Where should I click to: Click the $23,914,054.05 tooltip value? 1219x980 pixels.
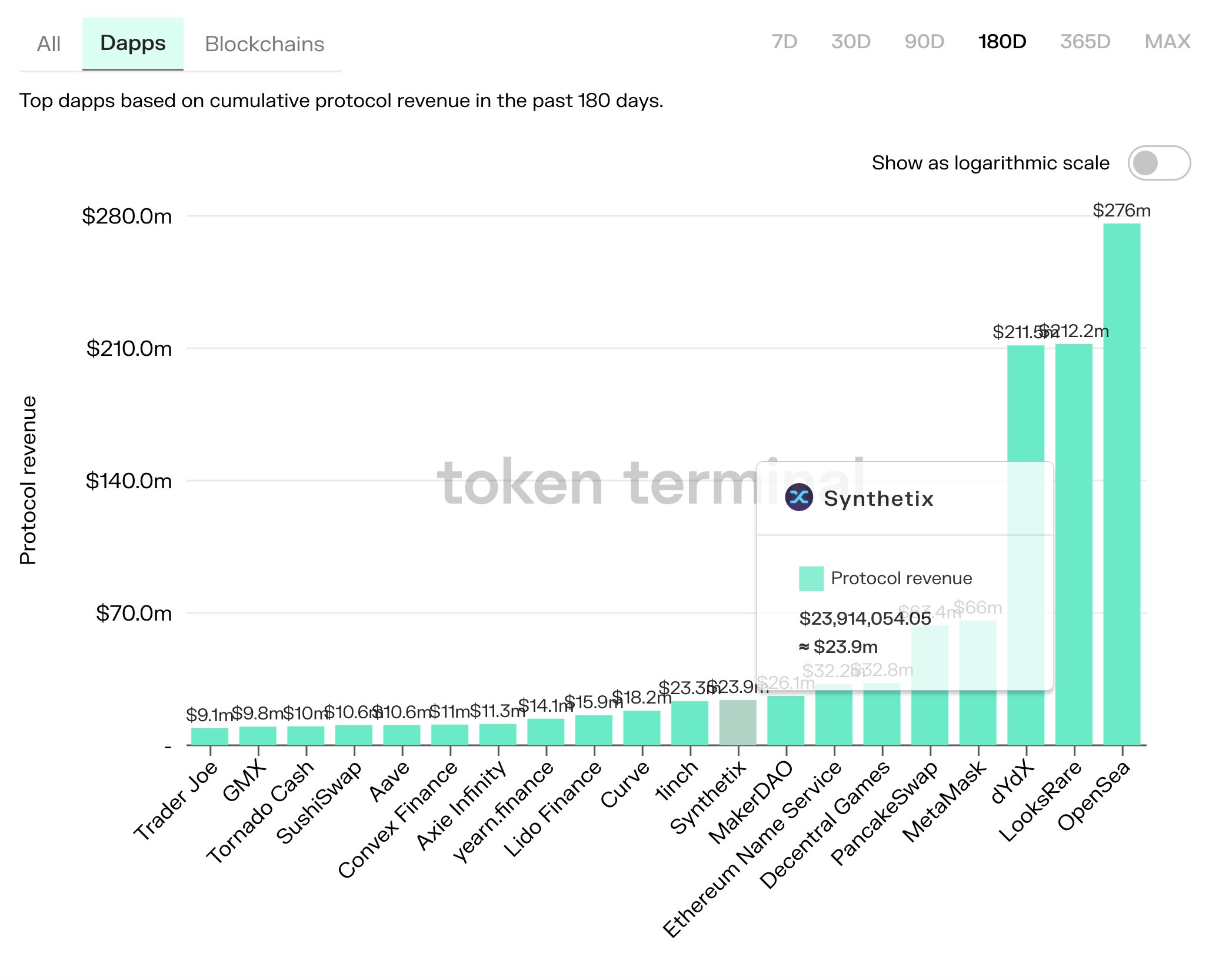[x=865, y=618]
